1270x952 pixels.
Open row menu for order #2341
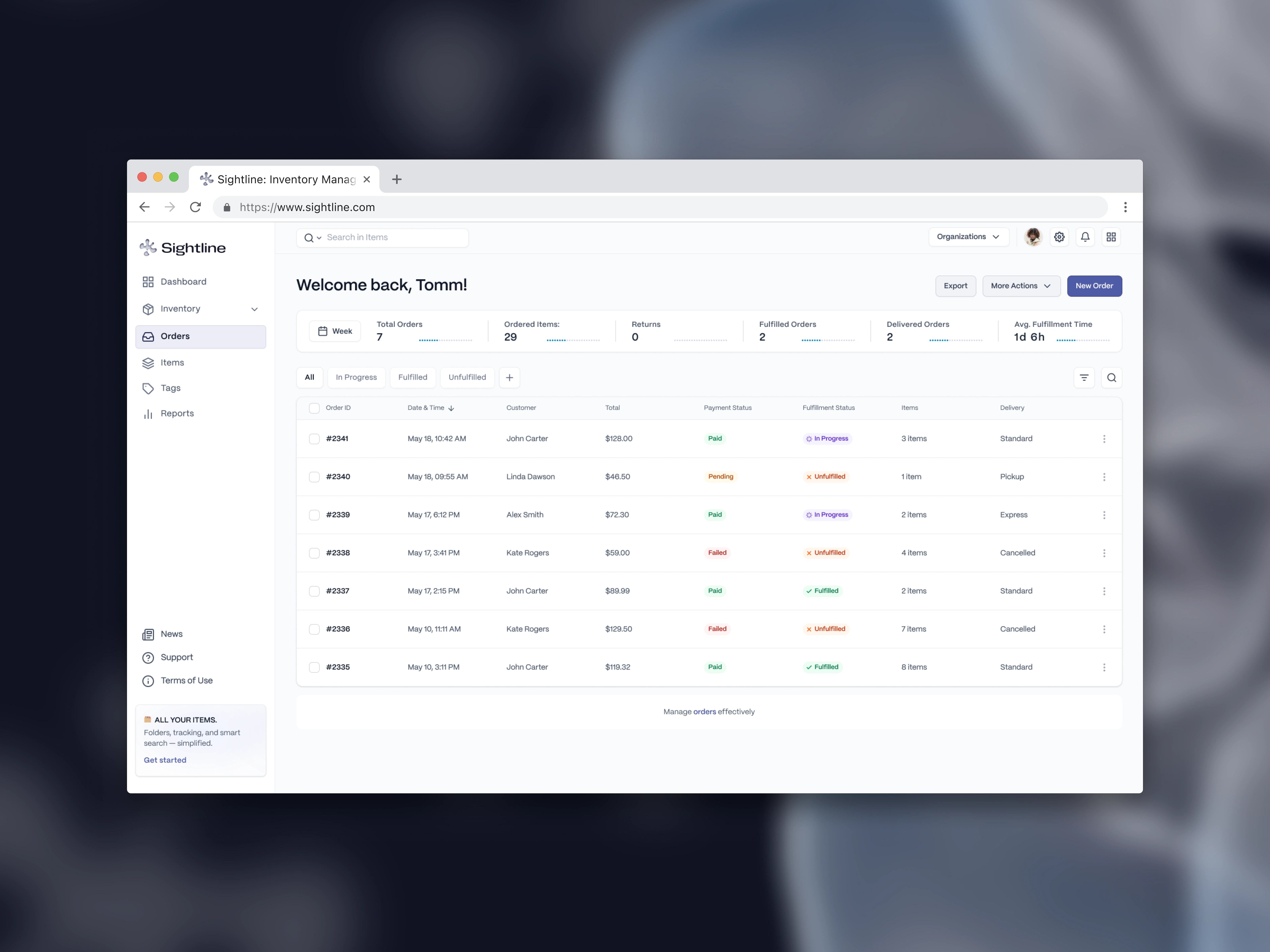click(1104, 439)
